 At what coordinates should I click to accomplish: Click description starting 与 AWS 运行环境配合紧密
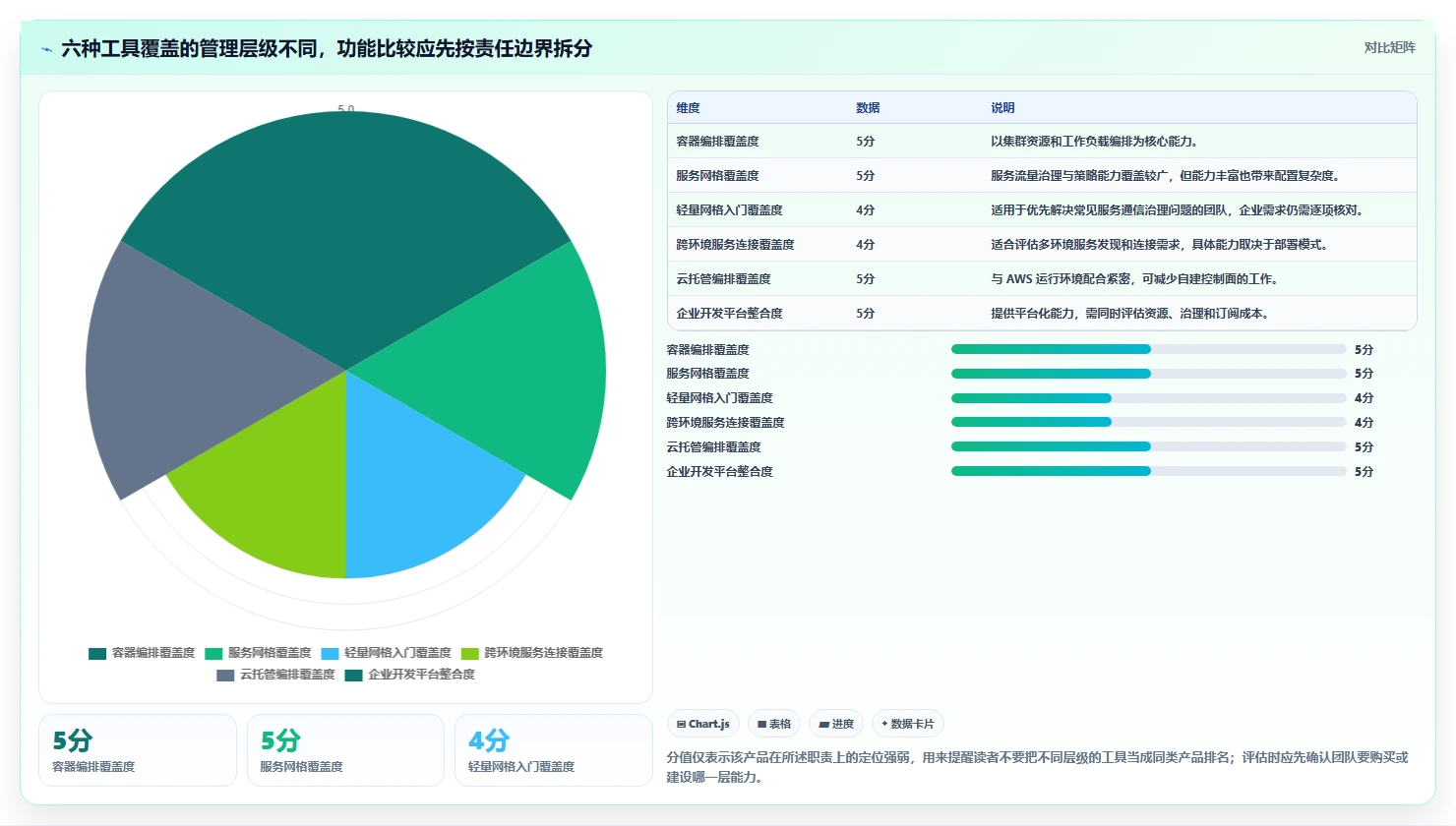click(x=1135, y=279)
